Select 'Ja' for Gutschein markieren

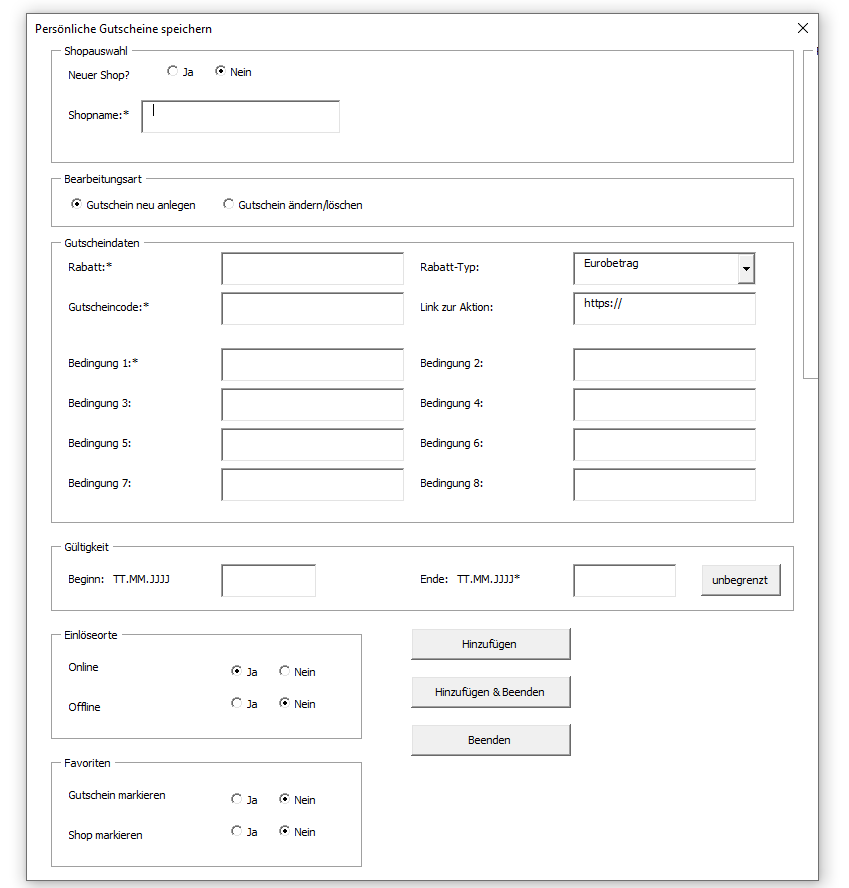point(237,799)
